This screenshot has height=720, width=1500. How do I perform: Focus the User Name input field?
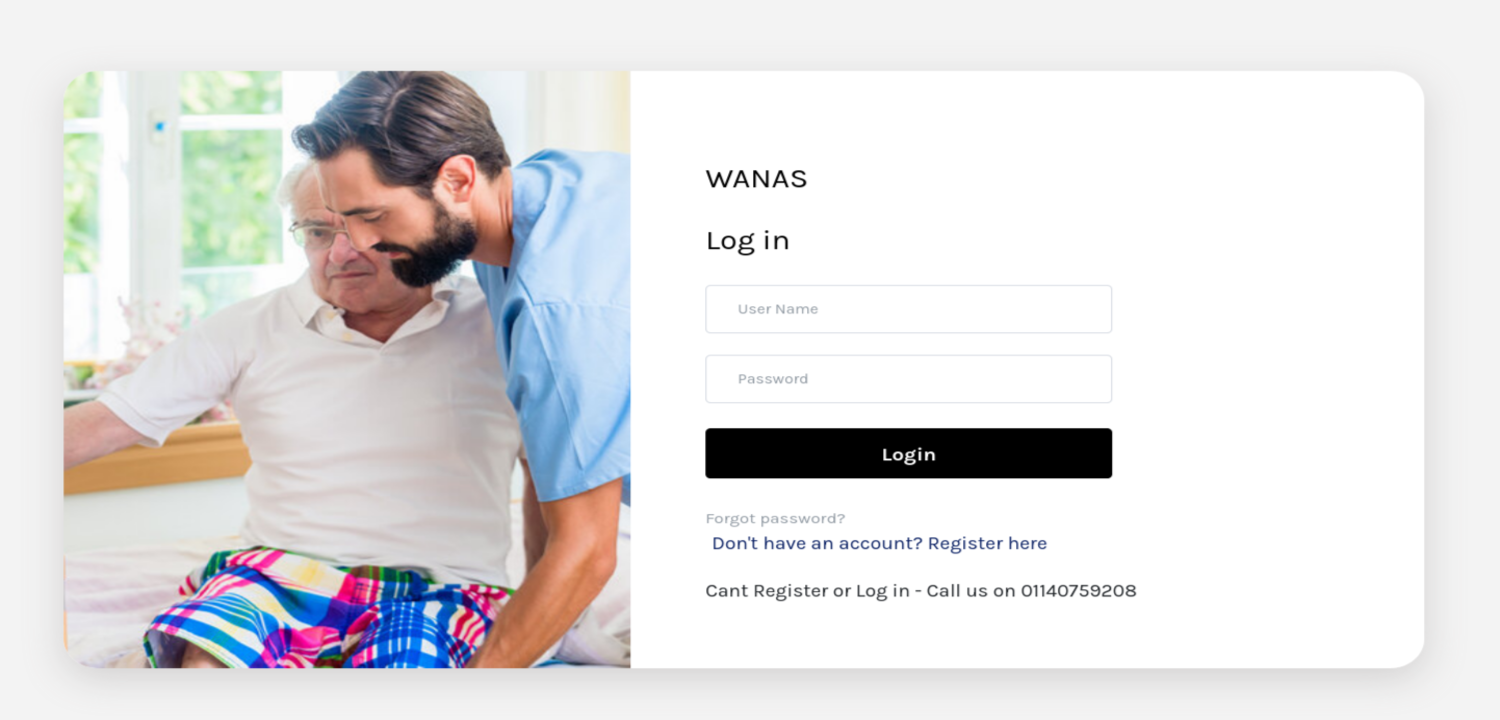tap(908, 309)
